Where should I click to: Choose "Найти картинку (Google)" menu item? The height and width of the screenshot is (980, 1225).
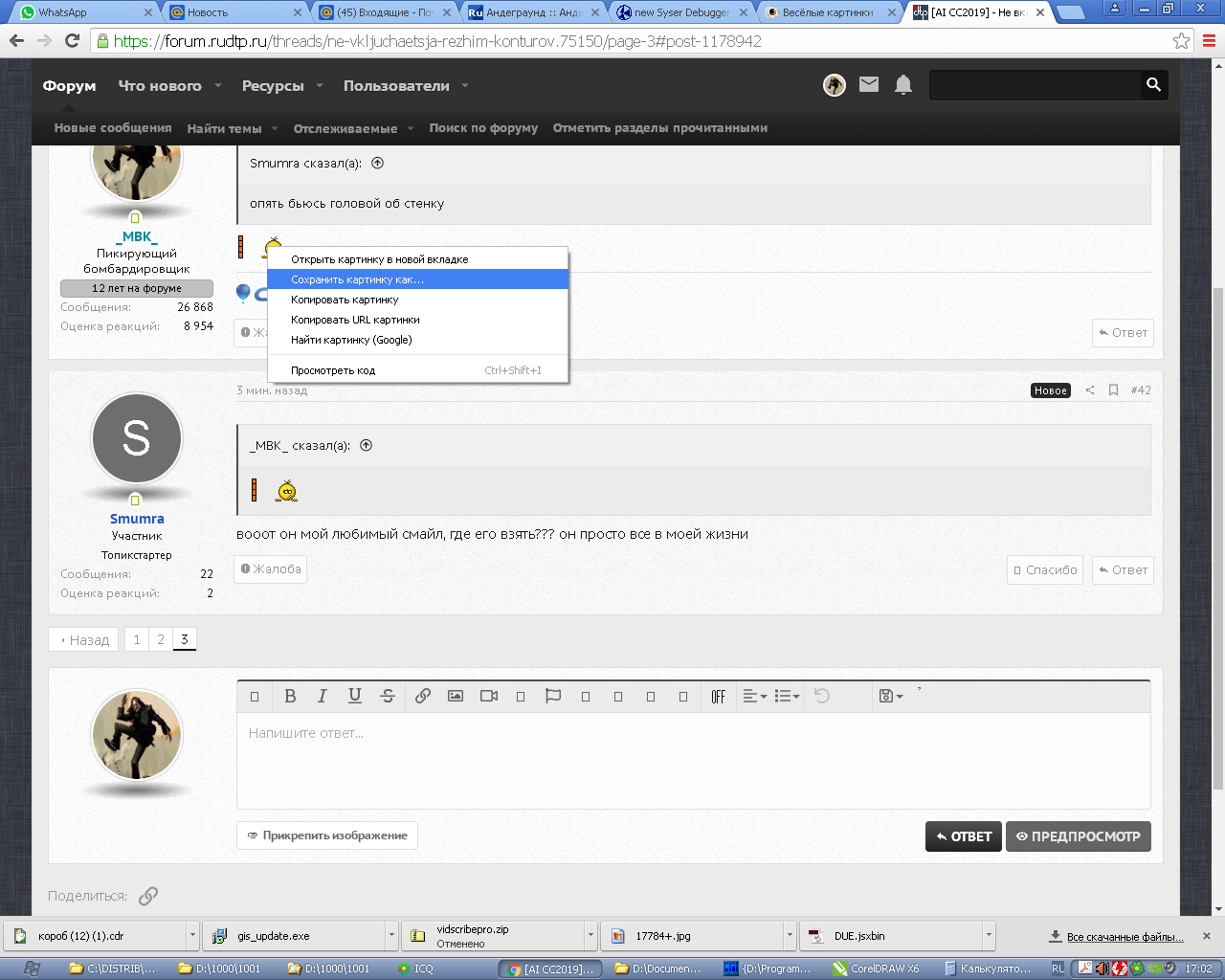point(417,340)
